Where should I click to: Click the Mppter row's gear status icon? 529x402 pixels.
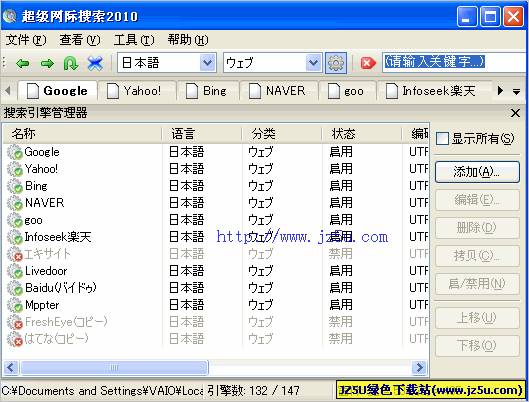[x=15, y=305]
